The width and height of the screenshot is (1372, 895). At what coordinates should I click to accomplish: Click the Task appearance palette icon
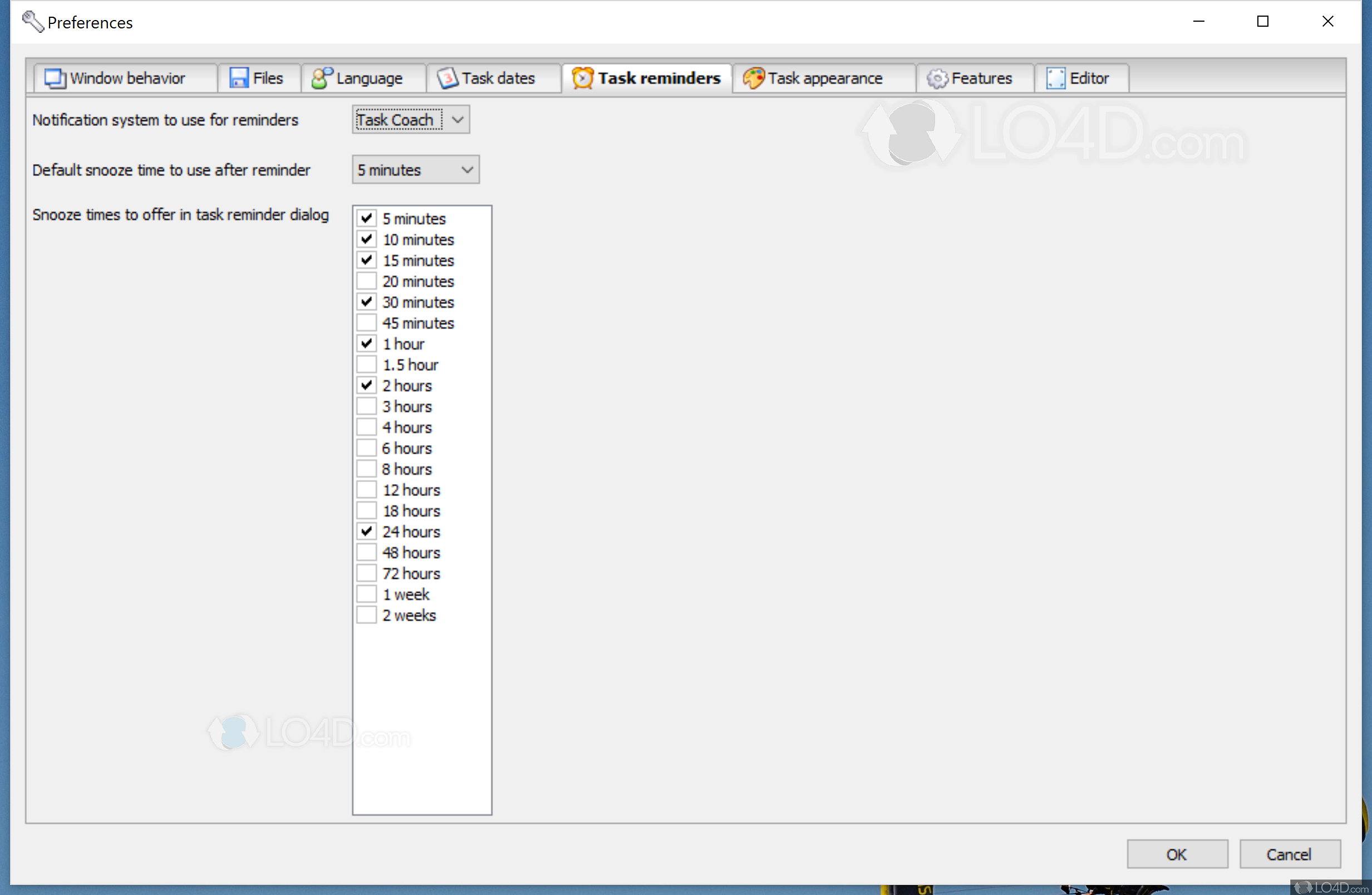[754, 78]
